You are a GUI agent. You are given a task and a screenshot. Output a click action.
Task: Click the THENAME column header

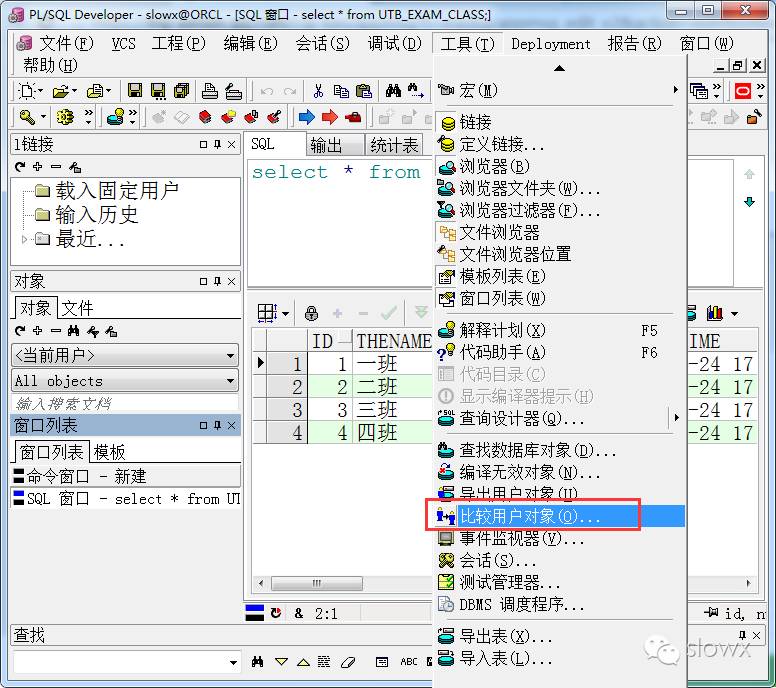393,341
